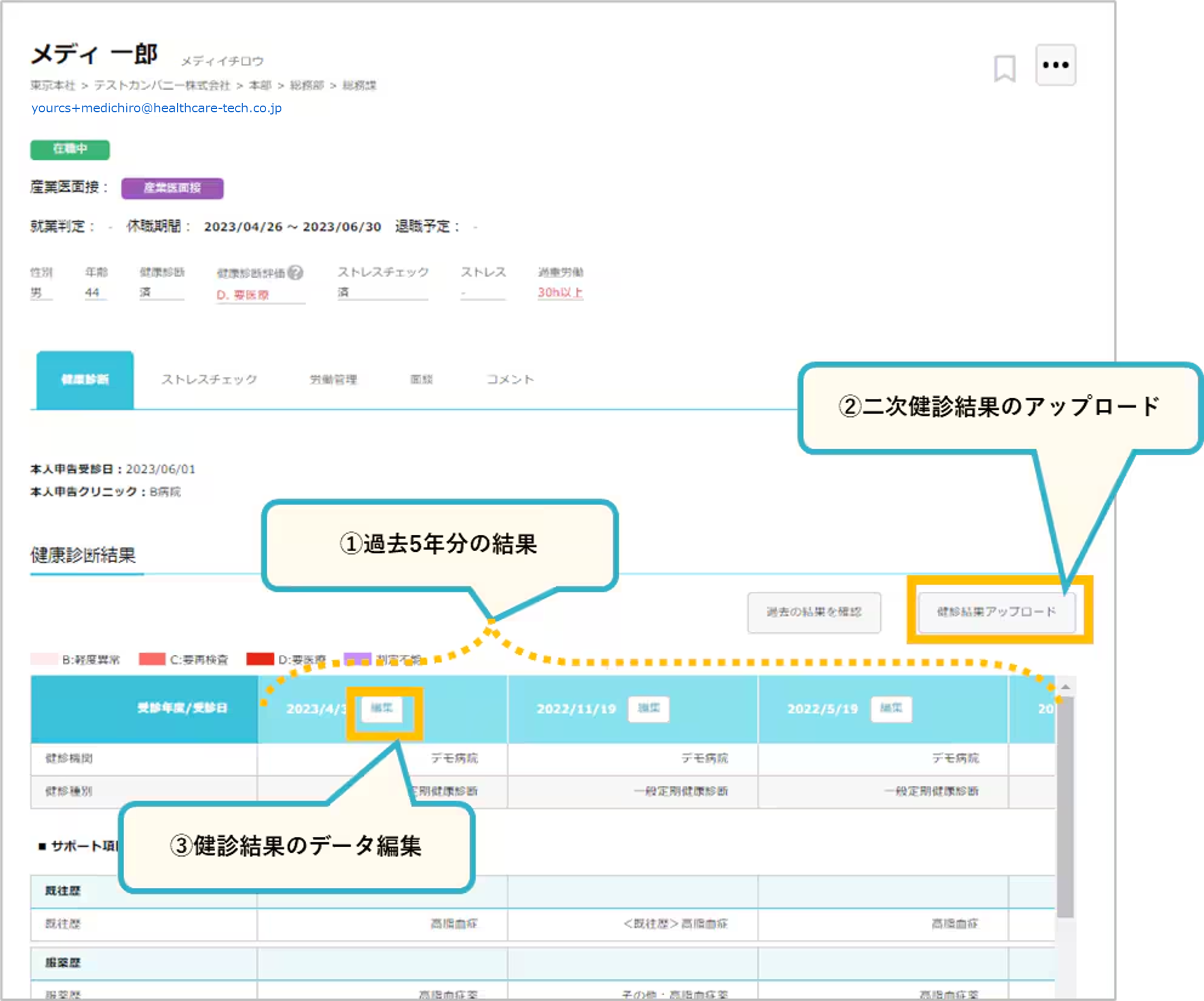Open the コメント tab
1204x1001 pixels.
click(510, 379)
